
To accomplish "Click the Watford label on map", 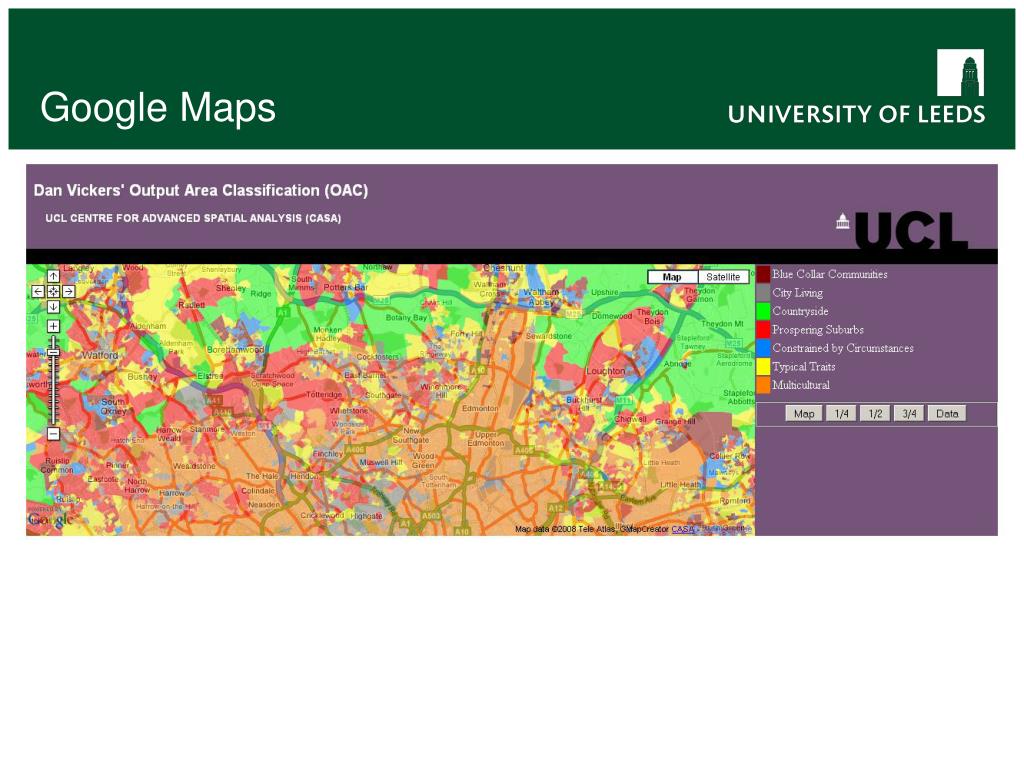I will [100, 355].
